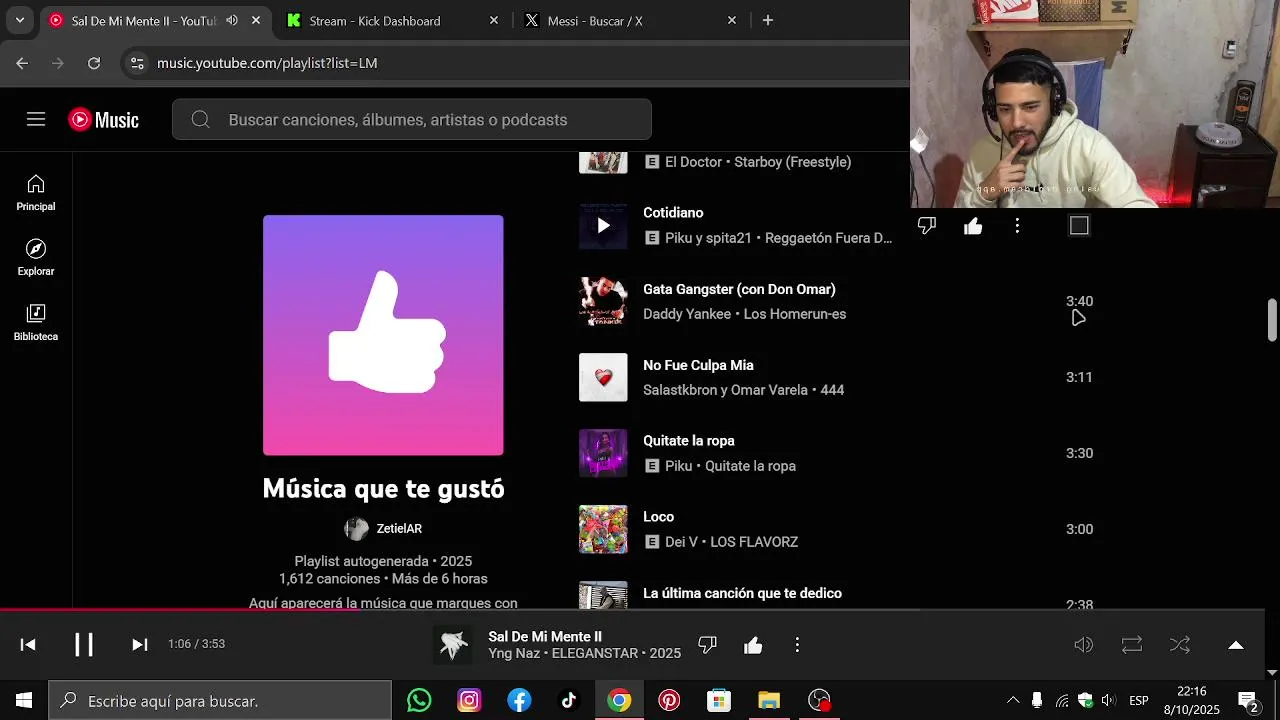The height and width of the screenshot is (720, 1280).
Task: Tick the Cotidiano selection checkbox
Action: pyautogui.click(x=1079, y=226)
